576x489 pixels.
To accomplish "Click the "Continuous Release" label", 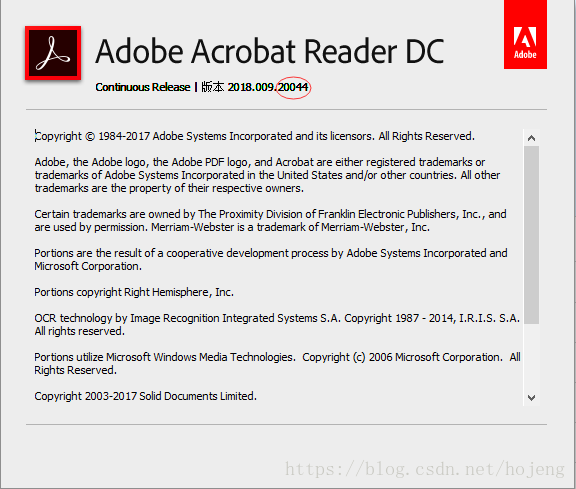I will (143, 87).
